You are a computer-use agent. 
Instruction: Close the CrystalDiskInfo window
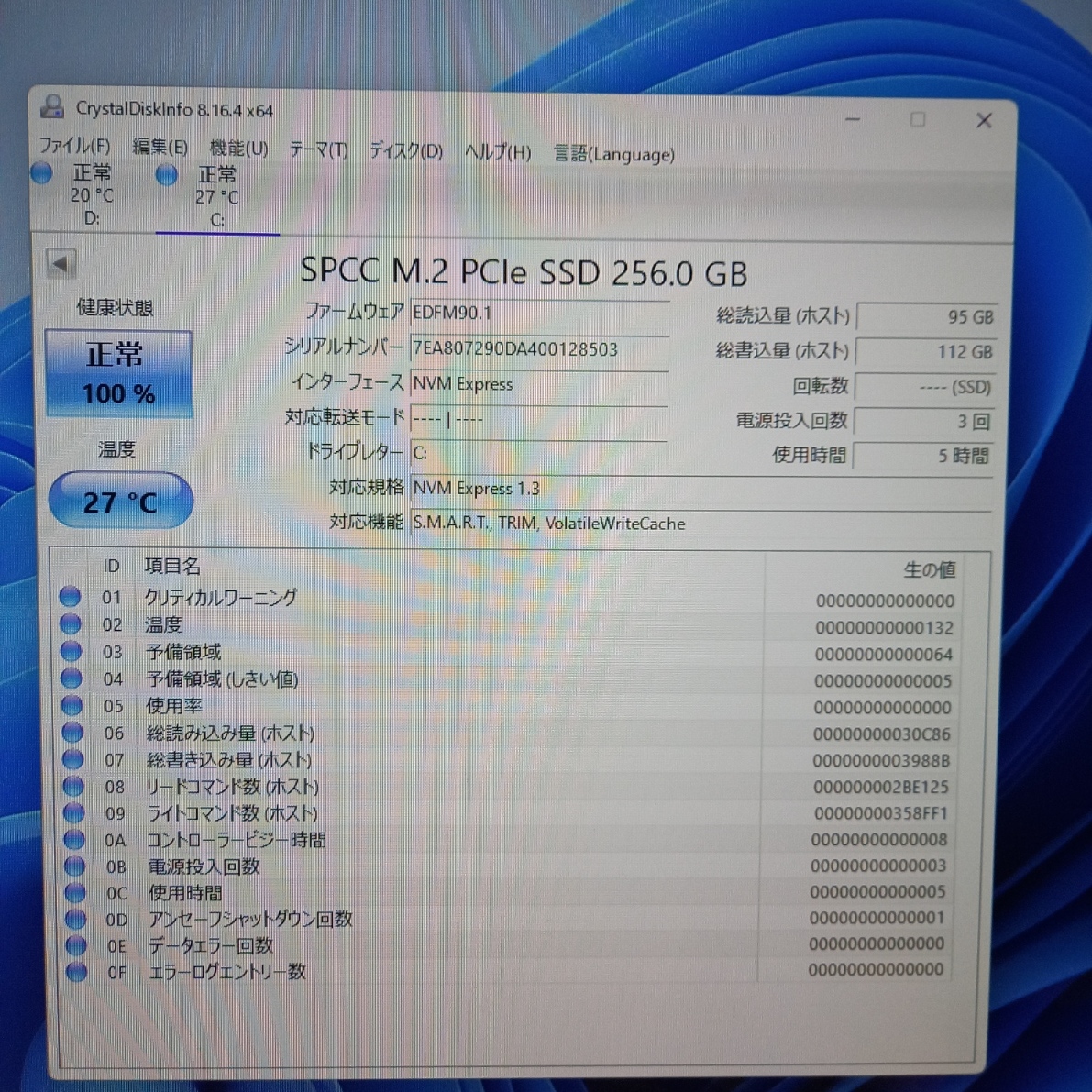984,120
